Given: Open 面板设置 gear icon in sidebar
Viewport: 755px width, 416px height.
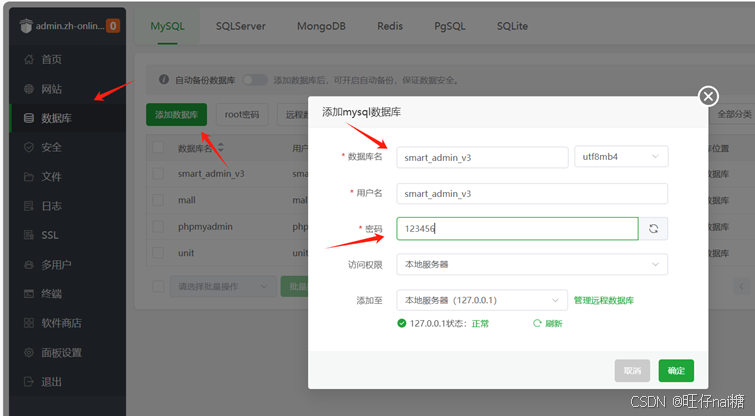Looking at the screenshot, I should point(29,352).
